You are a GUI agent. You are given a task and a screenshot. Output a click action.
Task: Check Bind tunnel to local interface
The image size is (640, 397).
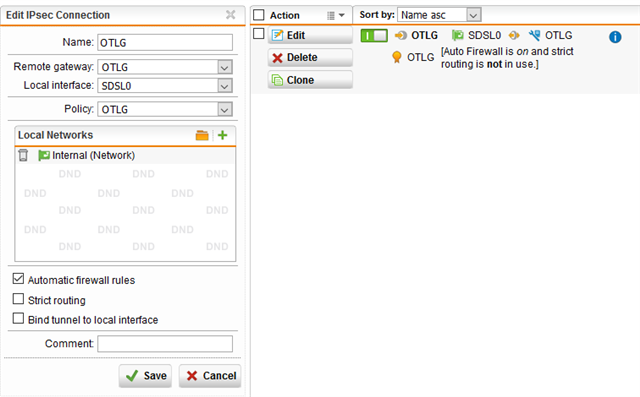(x=18, y=318)
